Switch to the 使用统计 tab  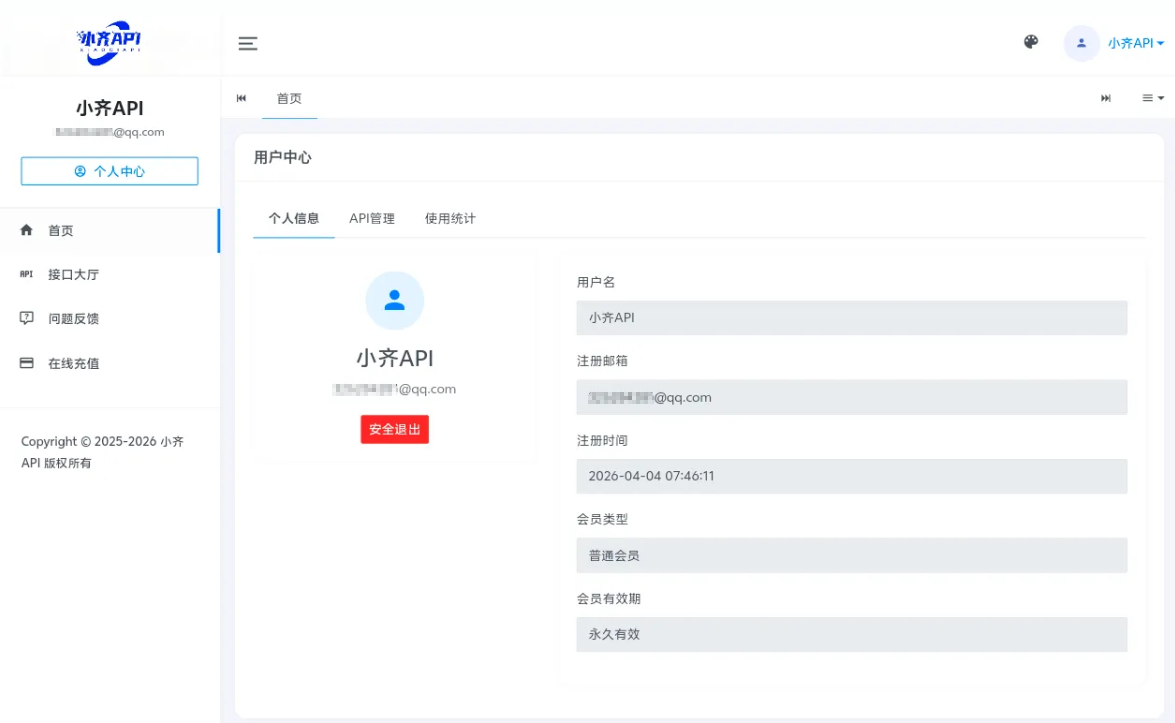coord(450,218)
